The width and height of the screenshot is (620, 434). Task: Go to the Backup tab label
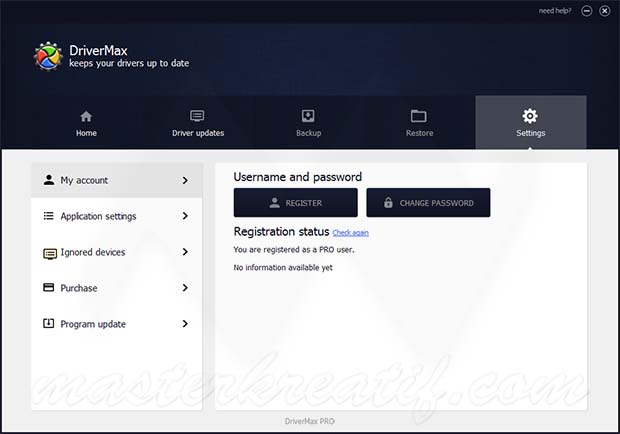(x=308, y=133)
